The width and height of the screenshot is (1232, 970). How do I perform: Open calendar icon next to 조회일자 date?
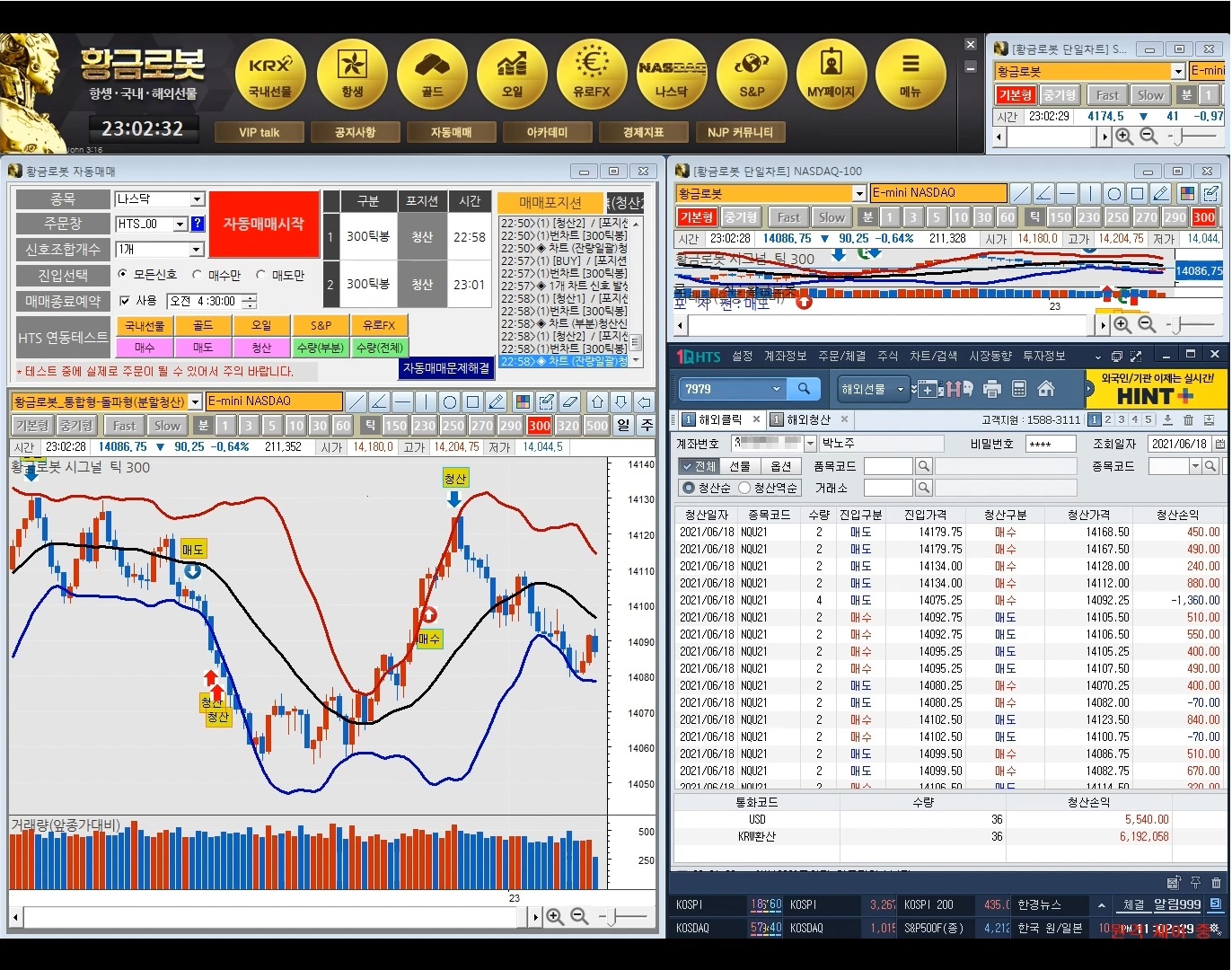click(x=1219, y=444)
